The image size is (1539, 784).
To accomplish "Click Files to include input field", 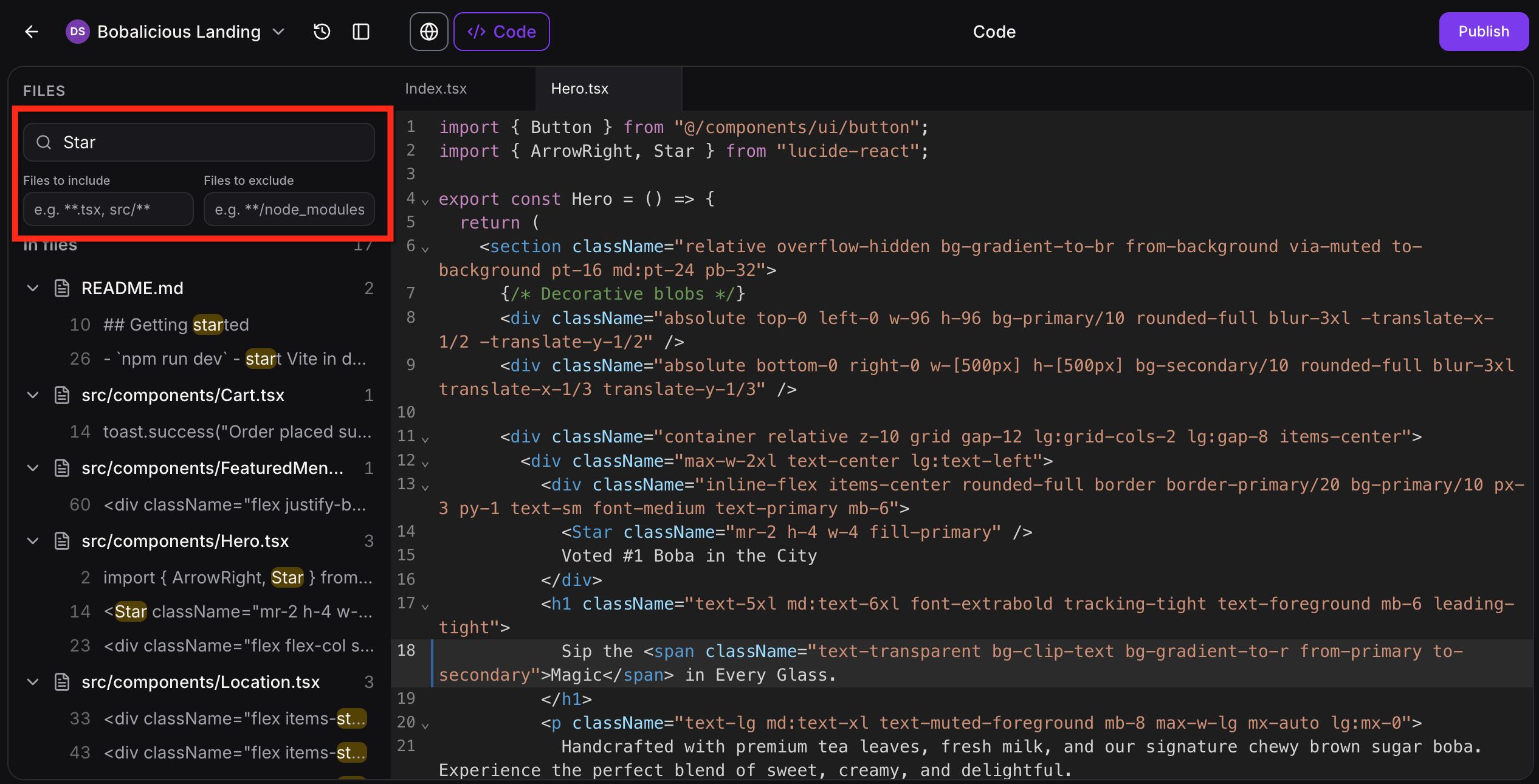I will pos(108,210).
